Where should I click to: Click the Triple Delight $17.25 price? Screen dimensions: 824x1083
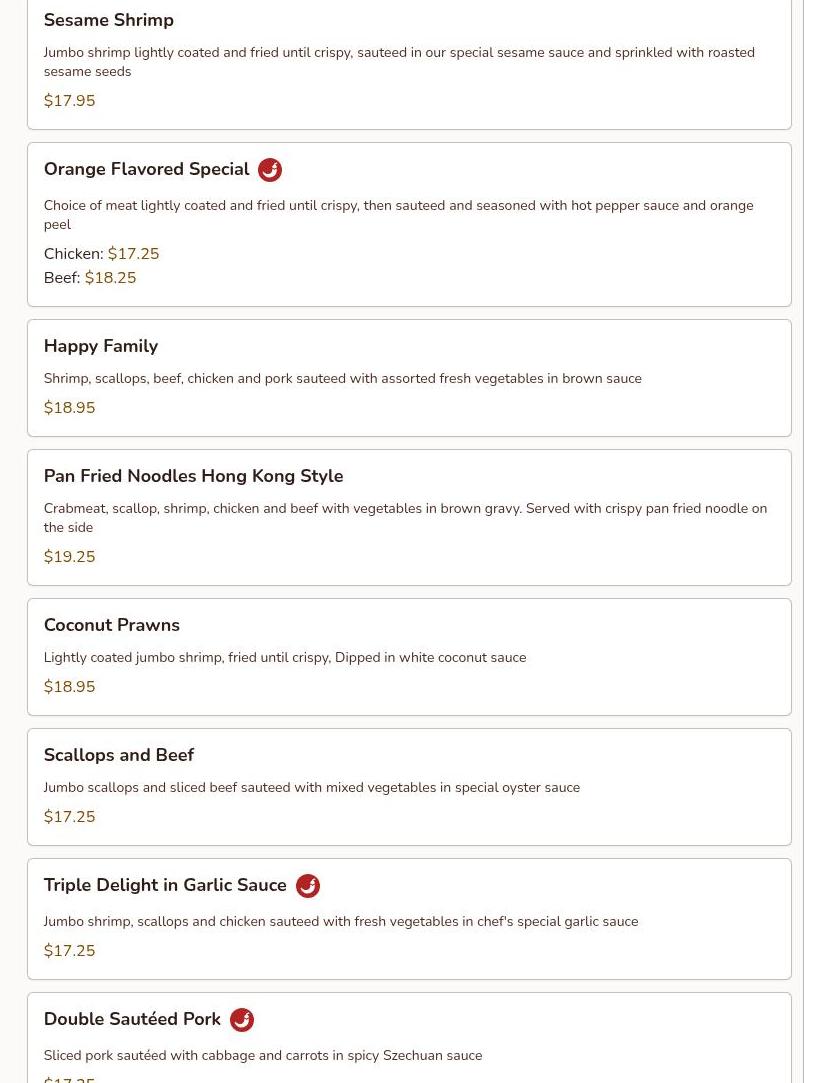click(69, 950)
